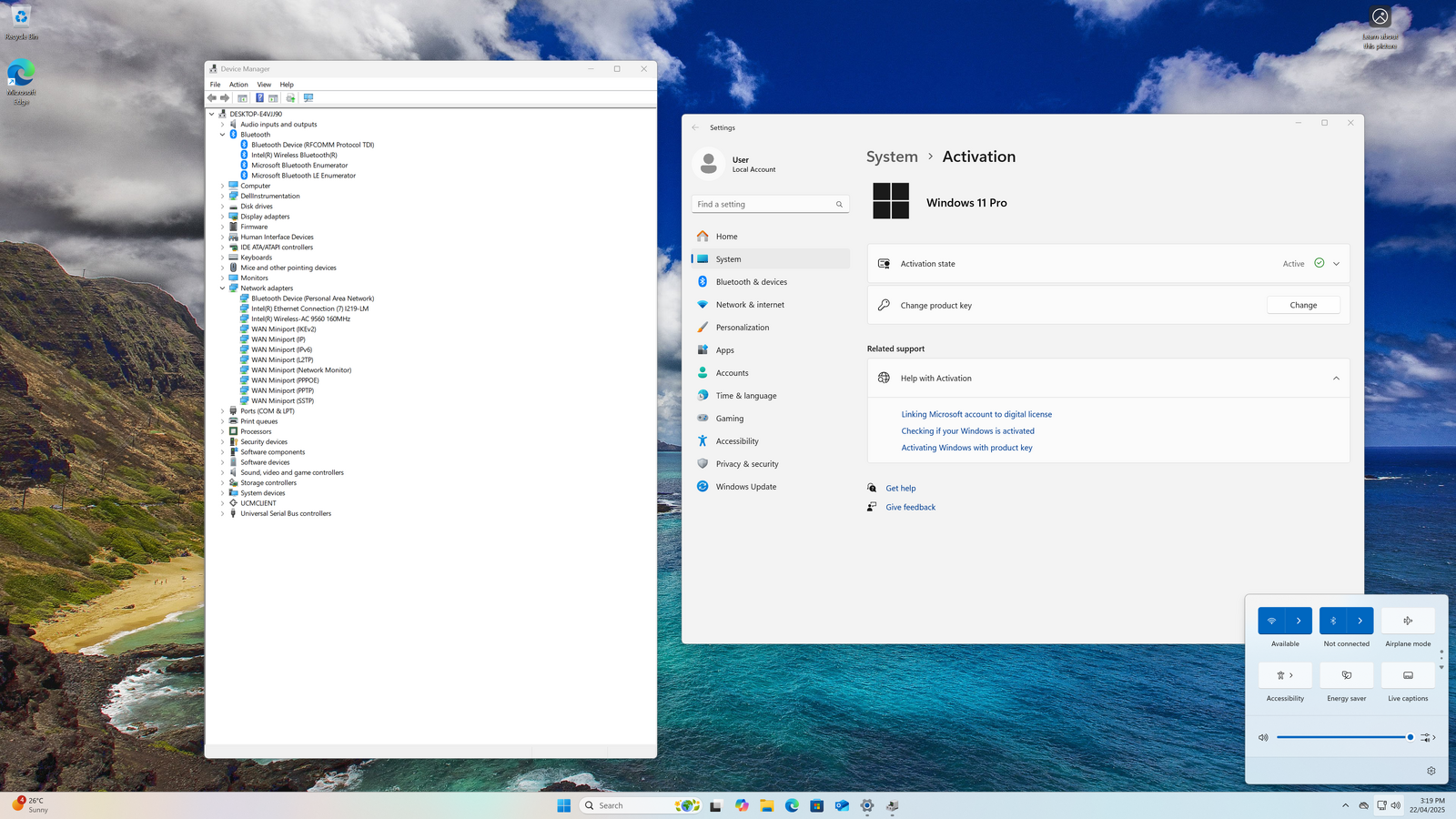Click the Get help link in Settings
This screenshot has width=1456, height=819.
coord(901,489)
